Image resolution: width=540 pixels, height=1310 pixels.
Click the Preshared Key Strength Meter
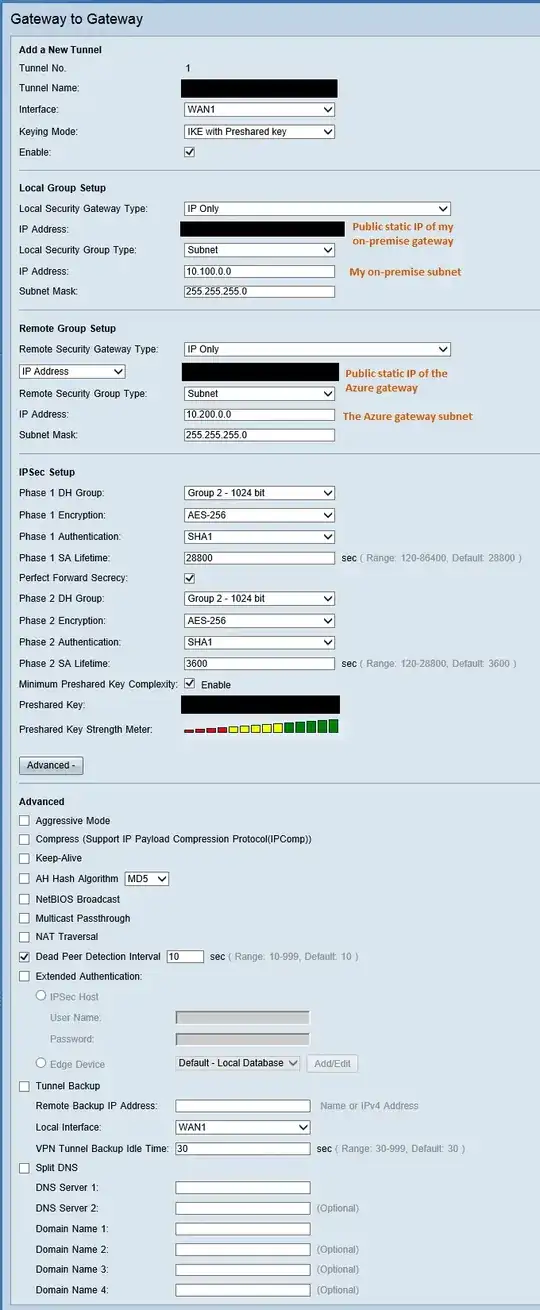[261, 727]
